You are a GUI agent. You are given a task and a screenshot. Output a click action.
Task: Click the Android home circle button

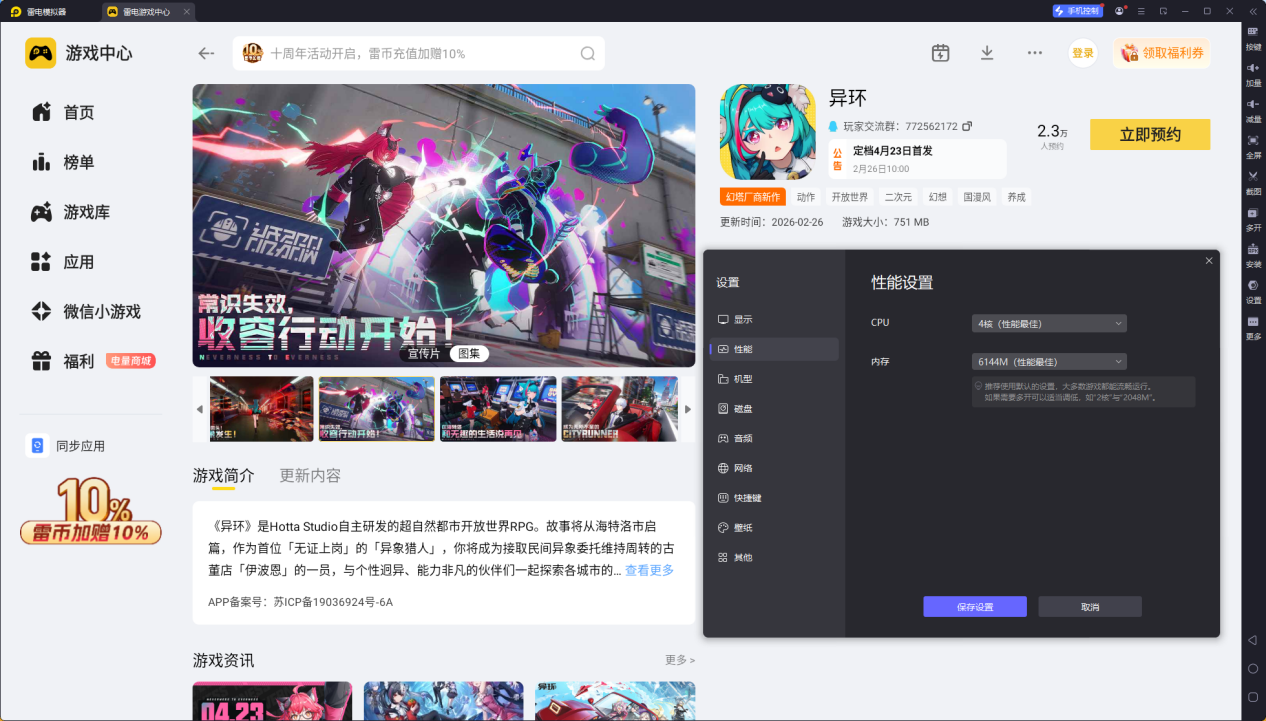click(1253, 668)
